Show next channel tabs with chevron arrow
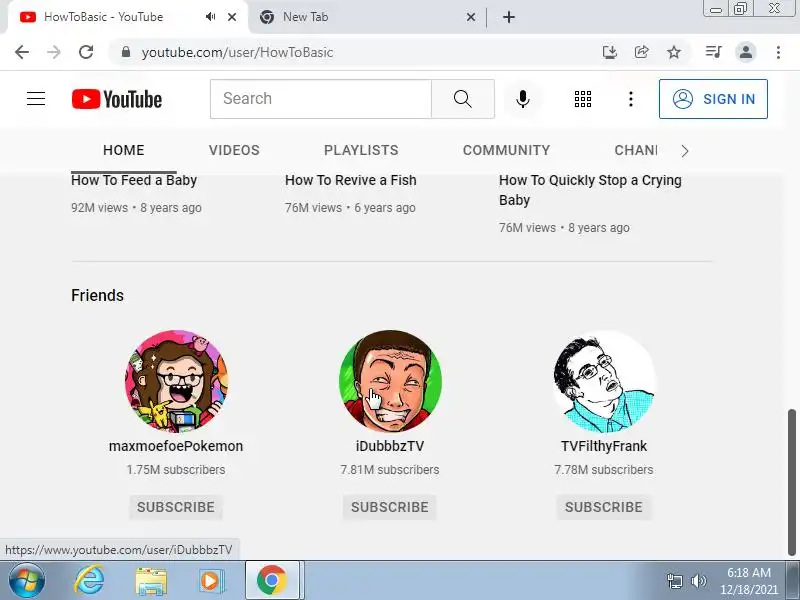This screenshot has width=800, height=600. click(685, 151)
